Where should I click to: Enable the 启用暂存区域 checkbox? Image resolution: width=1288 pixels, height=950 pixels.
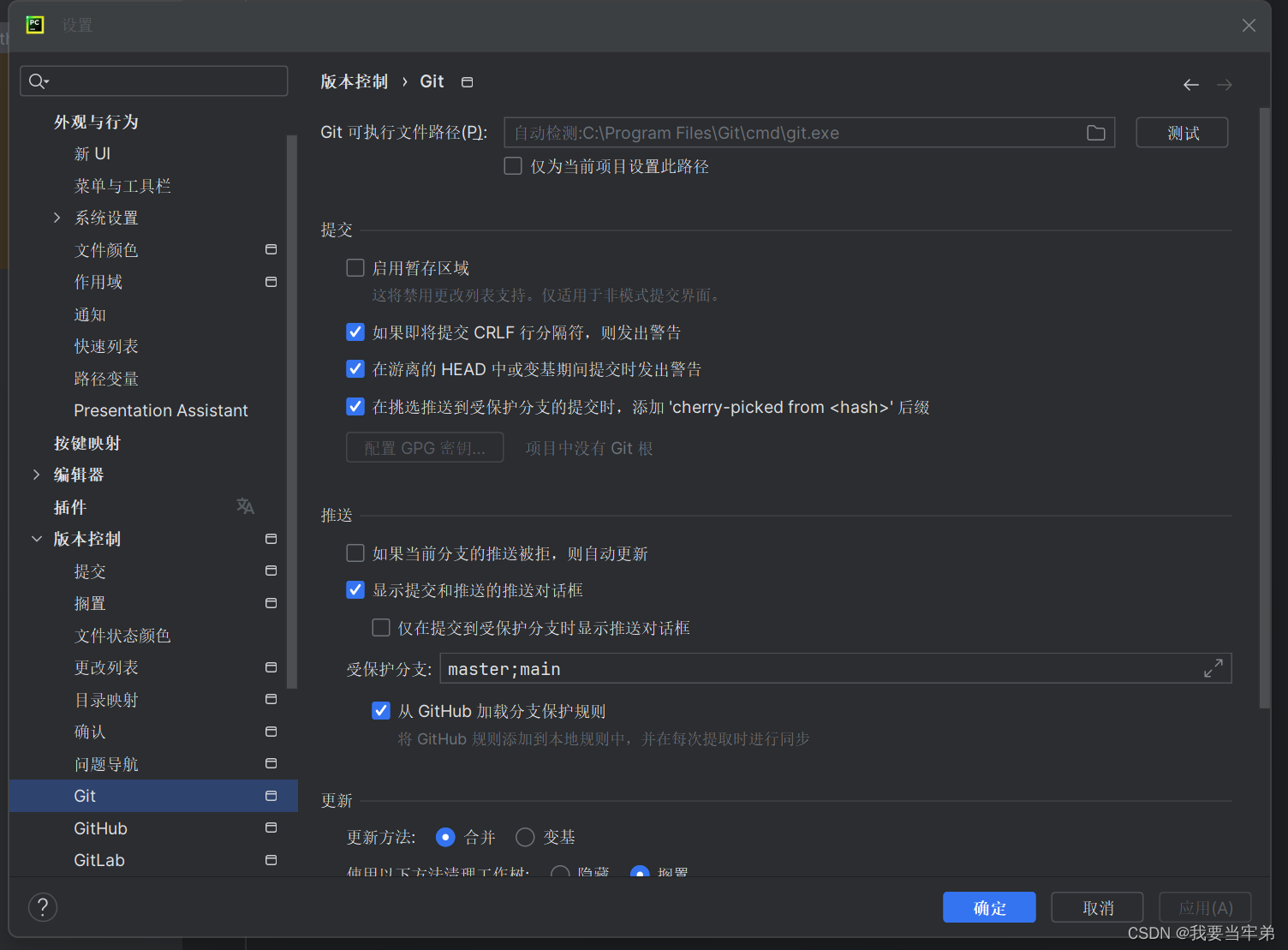355,267
